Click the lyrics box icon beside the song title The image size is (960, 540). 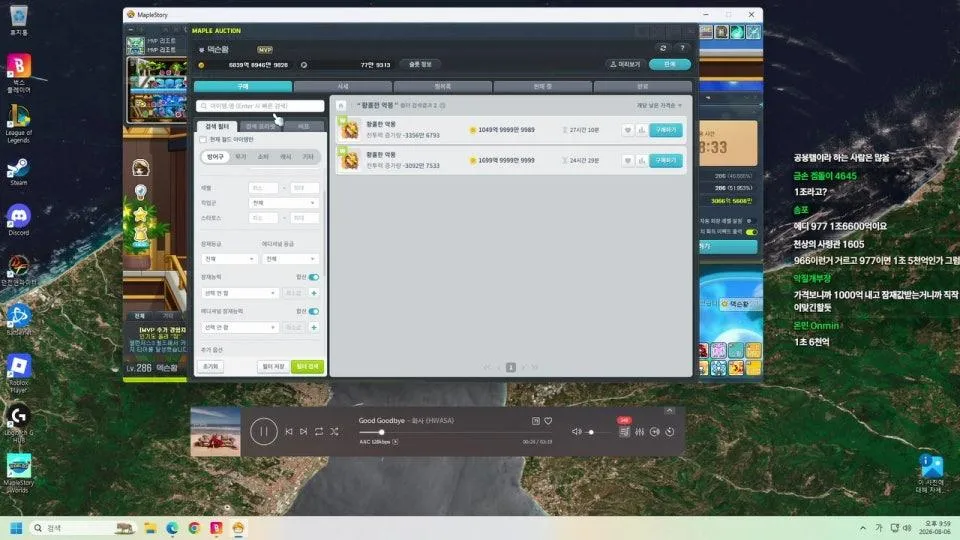536,421
